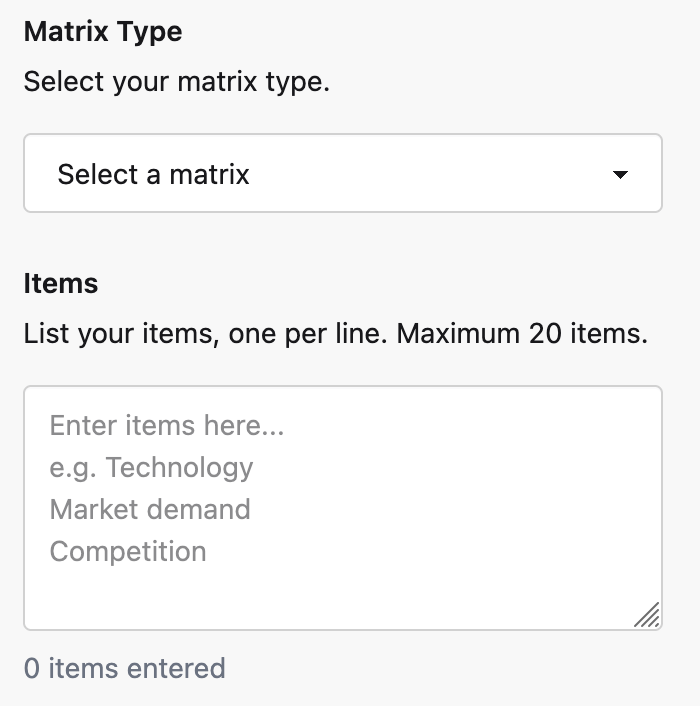Click the dropdown arrow caret icon

click(x=620, y=175)
